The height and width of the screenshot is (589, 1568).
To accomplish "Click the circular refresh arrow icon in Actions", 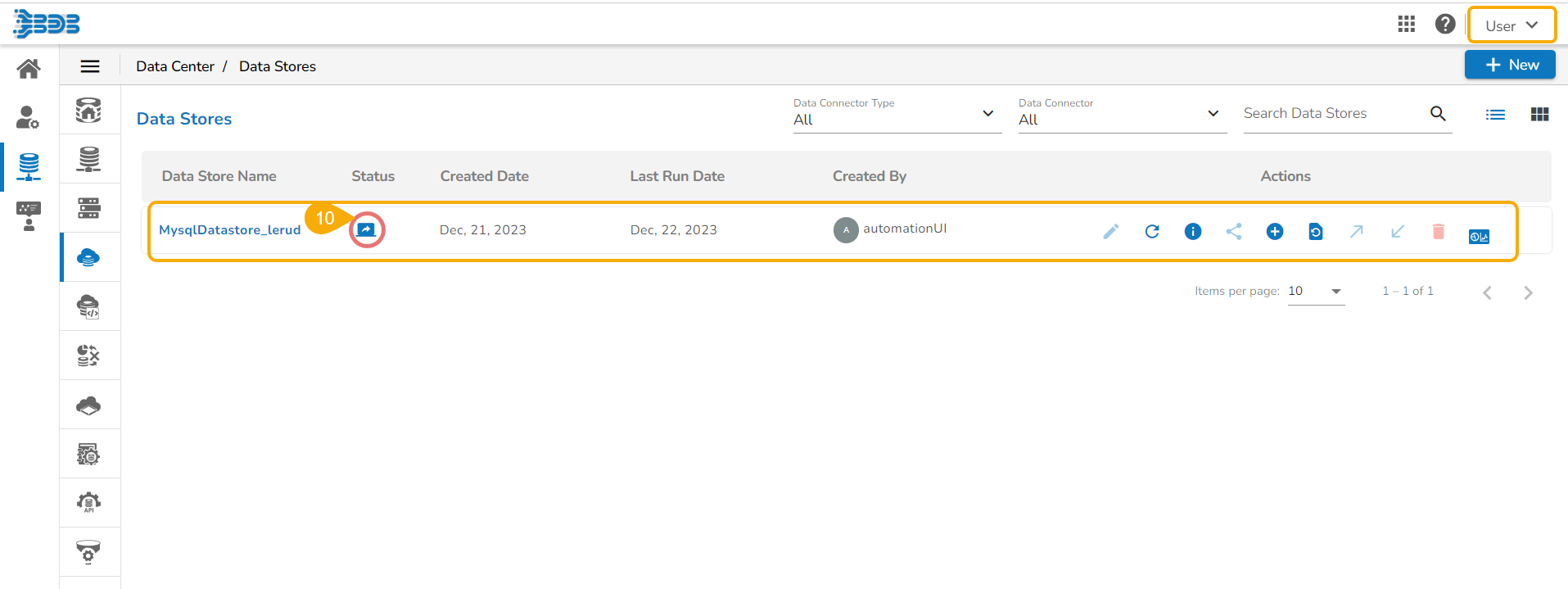I will [x=1152, y=232].
